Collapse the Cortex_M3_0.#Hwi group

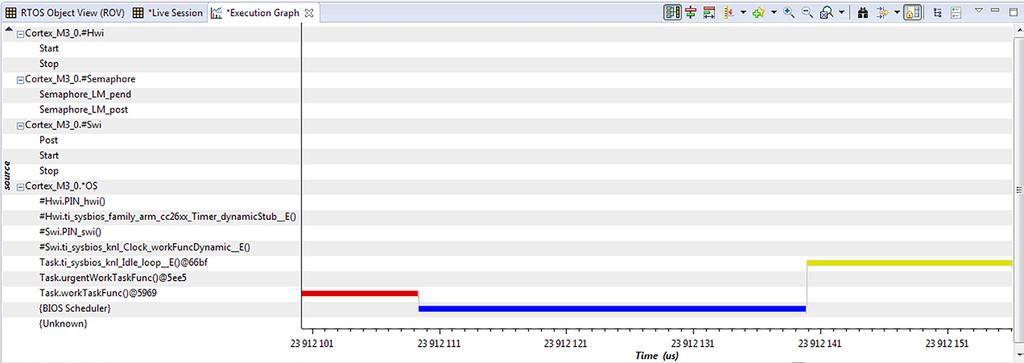[x=20, y=33]
